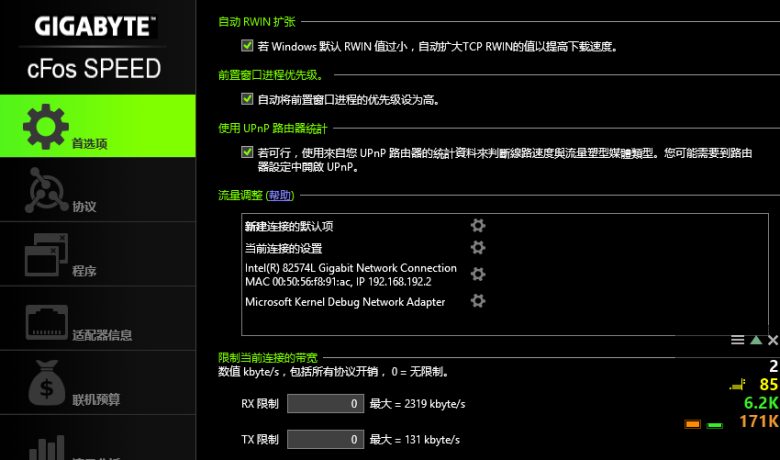780x460 pixels.
Task: Click the 171K orange rate value
Action: click(759, 421)
